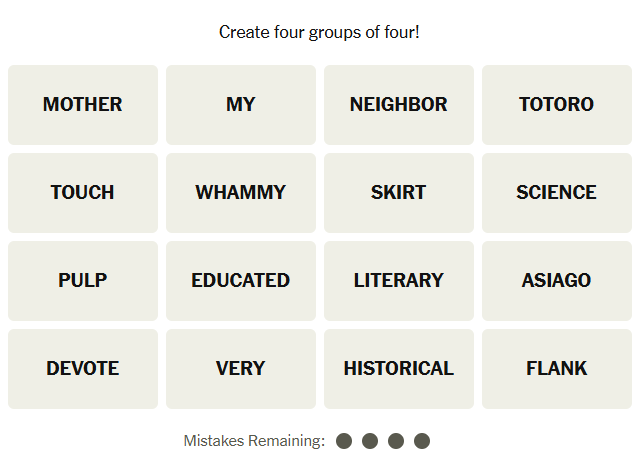Click the SKIRT tile
640x454 pixels.
[x=399, y=193]
